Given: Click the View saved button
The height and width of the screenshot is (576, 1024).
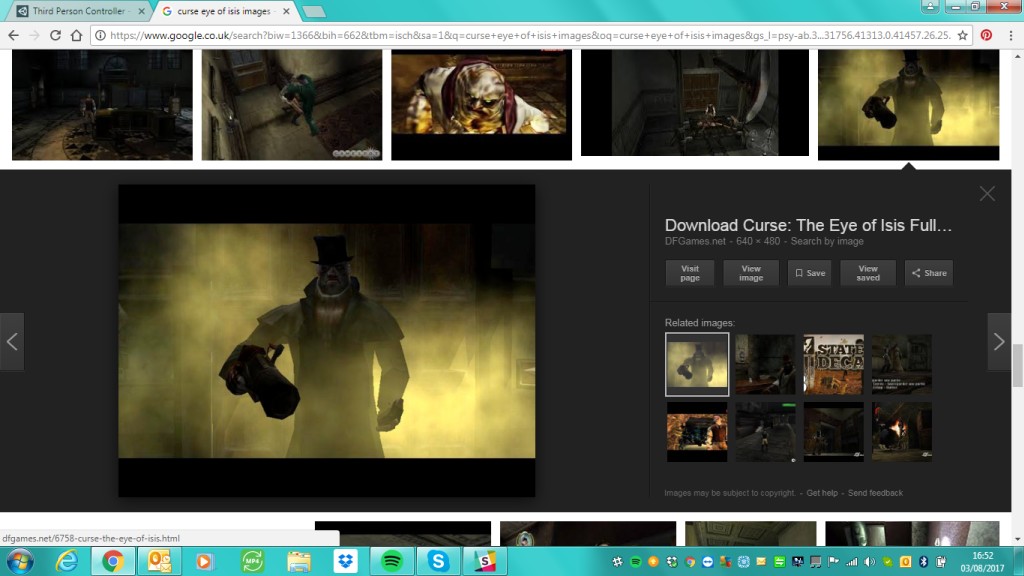Looking at the screenshot, I should click(868, 273).
